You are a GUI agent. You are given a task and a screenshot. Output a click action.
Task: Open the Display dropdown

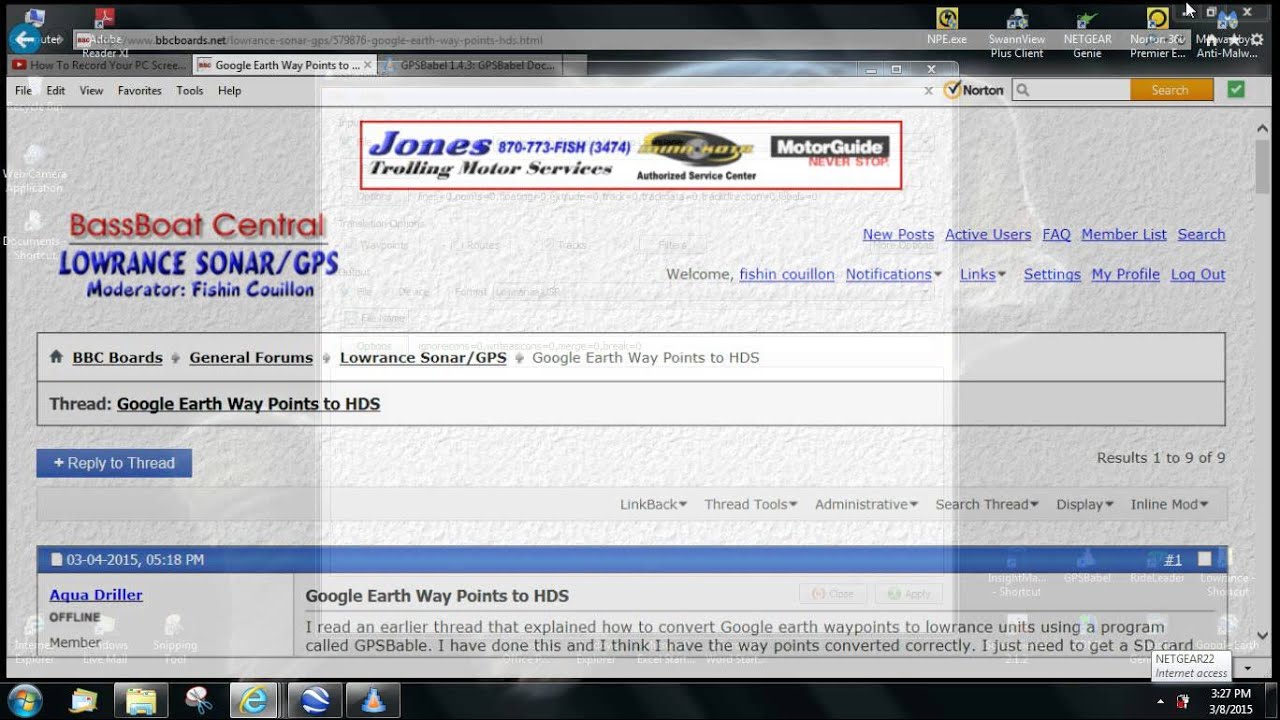coord(1085,504)
